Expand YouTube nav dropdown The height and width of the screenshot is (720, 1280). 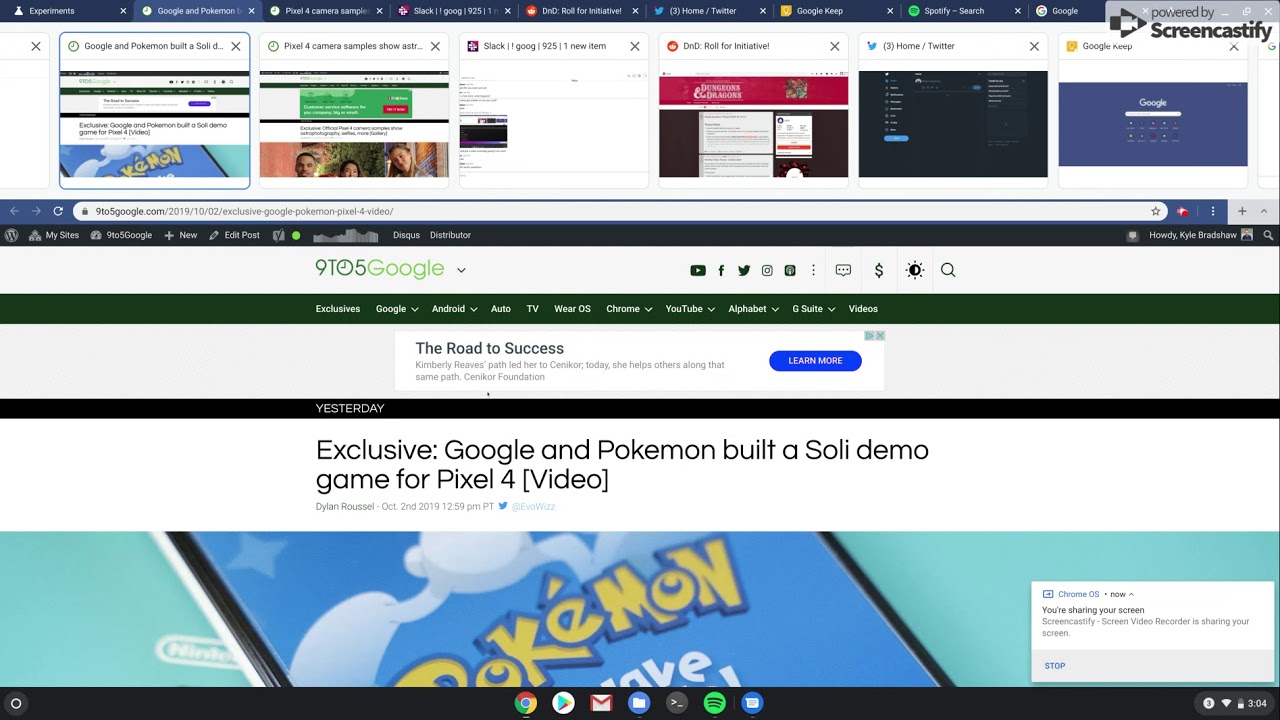tap(710, 309)
